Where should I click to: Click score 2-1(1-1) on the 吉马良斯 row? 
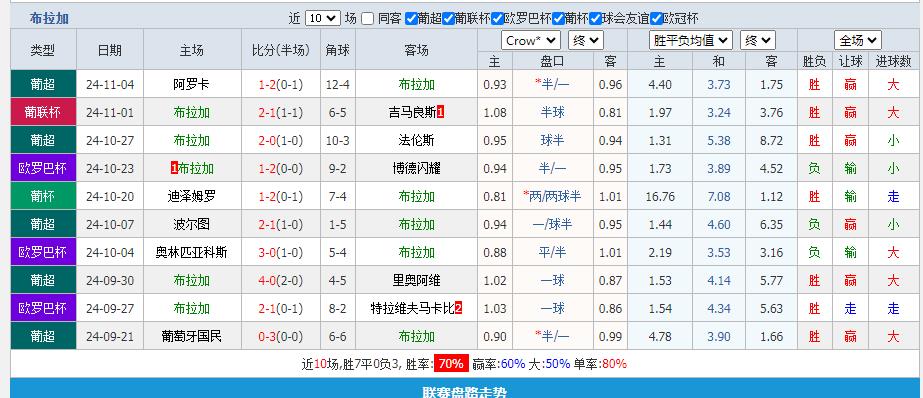(x=280, y=112)
